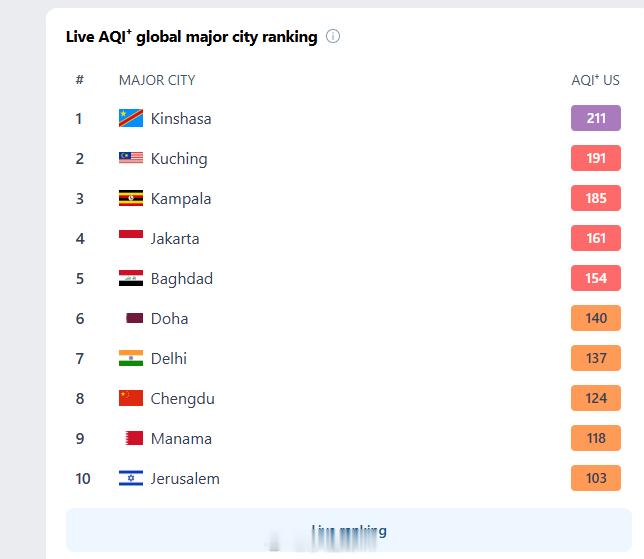The width and height of the screenshot is (644, 559).
Task: Click the Uganda flag next to Kampala
Action: pyautogui.click(x=131, y=198)
